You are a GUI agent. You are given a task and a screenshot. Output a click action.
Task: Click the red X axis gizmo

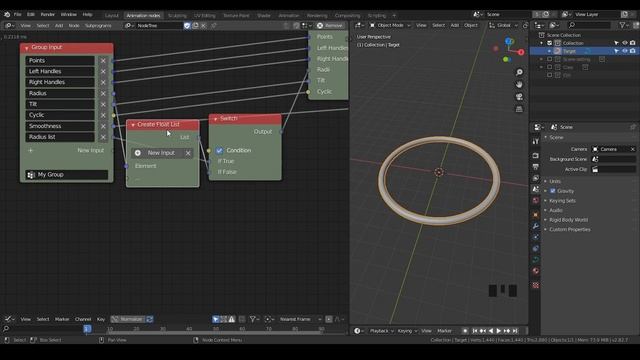coord(521,52)
